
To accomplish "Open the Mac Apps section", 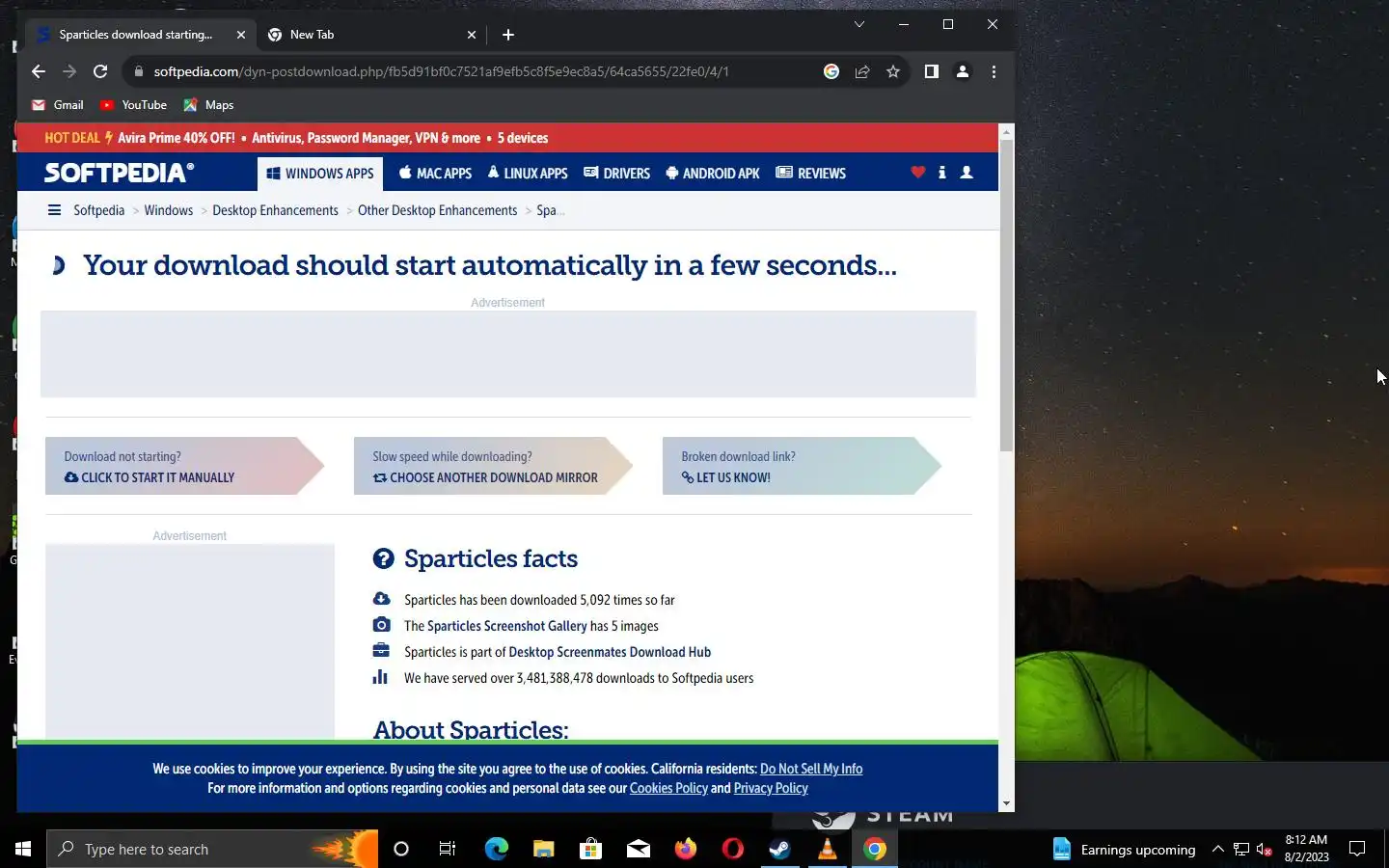I will pos(435,174).
